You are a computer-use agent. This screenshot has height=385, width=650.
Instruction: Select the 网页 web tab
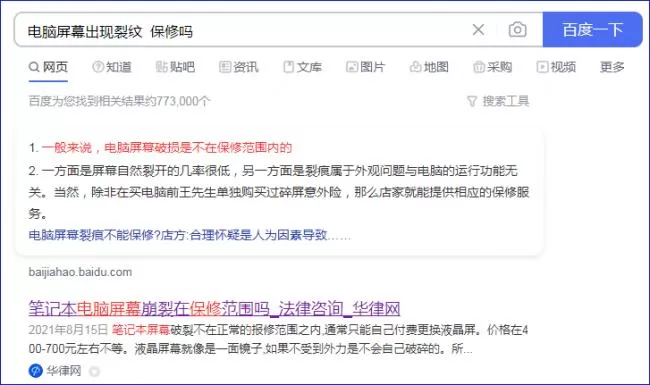[x=49, y=67]
